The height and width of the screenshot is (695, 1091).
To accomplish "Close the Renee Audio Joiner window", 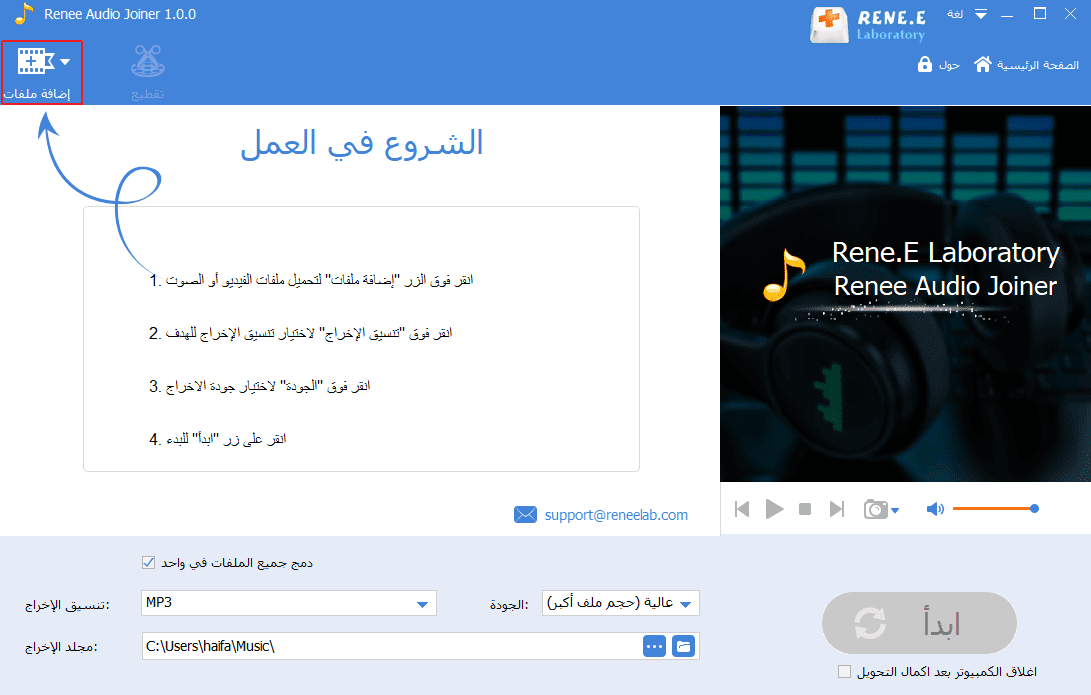I will pos(1071,13).
